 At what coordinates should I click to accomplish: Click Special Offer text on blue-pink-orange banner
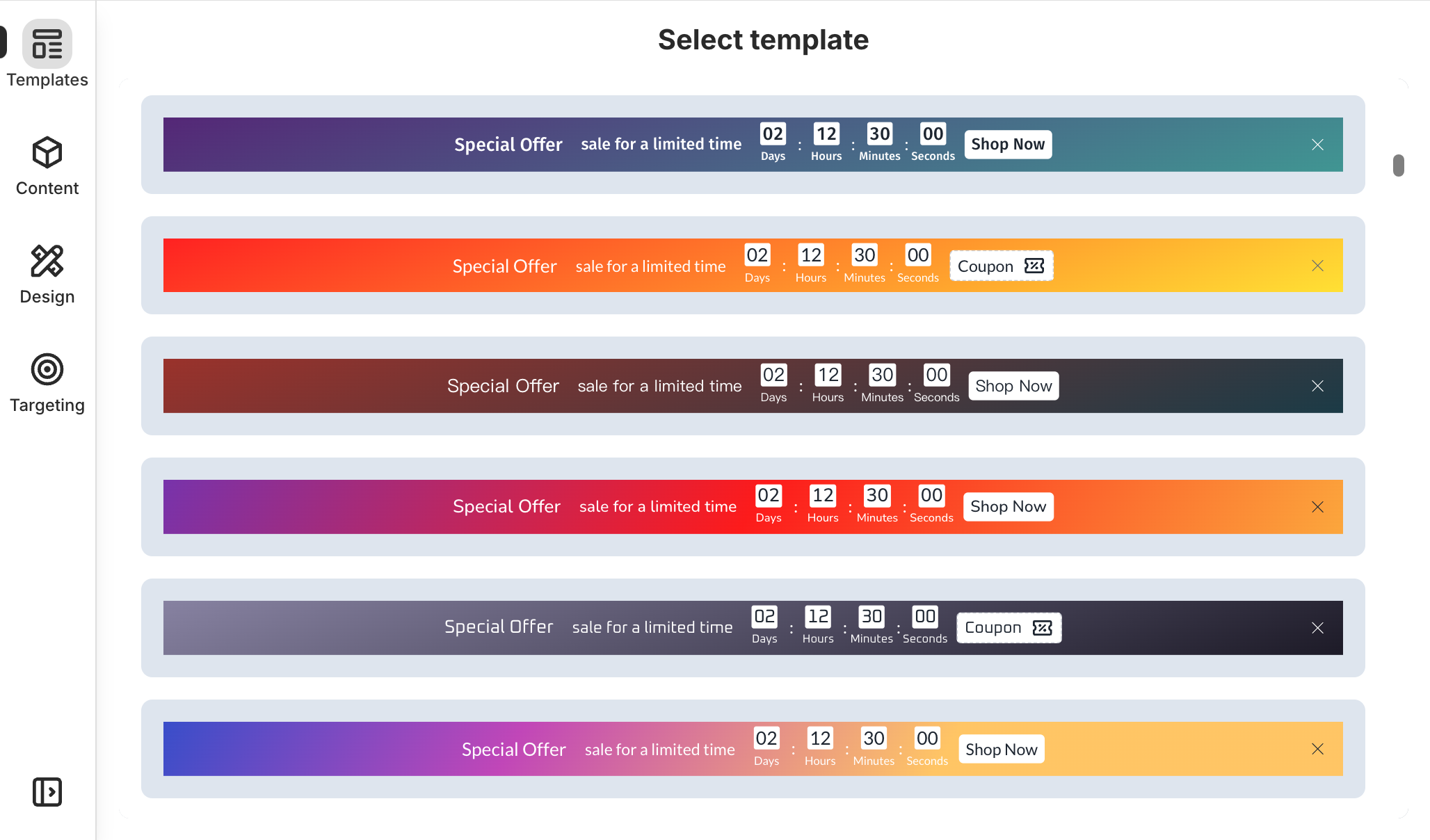[514, 750]
